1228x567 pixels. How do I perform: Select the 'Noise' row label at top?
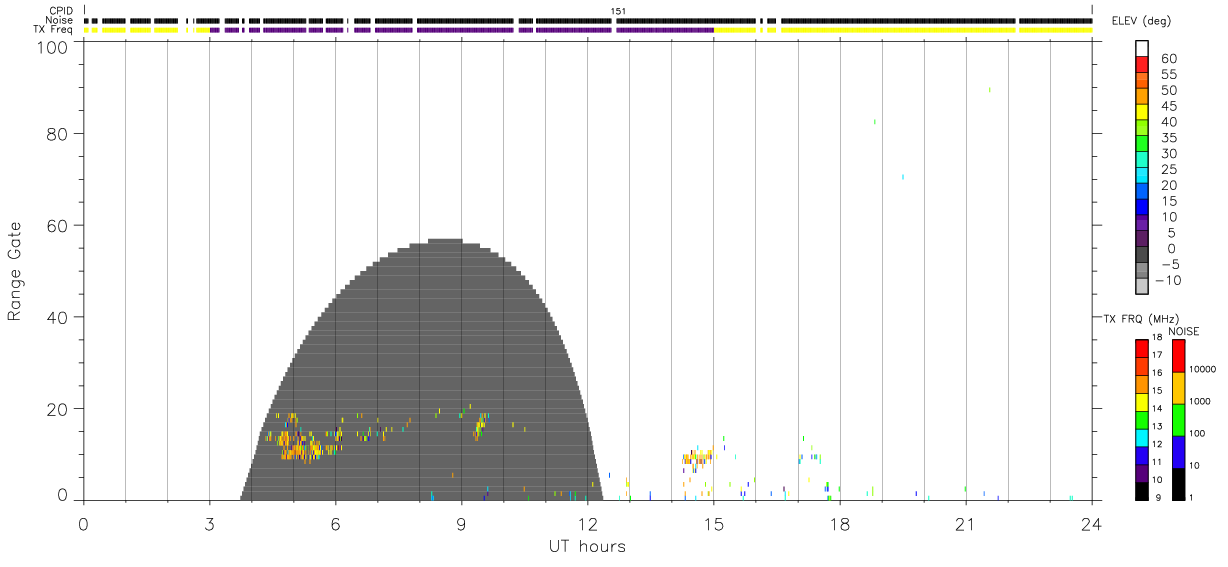click(60, 20)
